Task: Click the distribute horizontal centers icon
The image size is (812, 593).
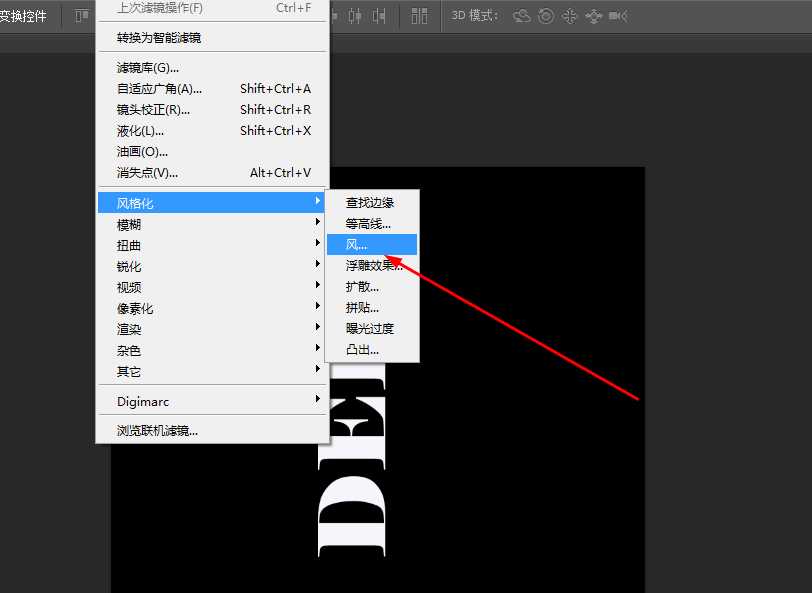Action: coord(353,15)
